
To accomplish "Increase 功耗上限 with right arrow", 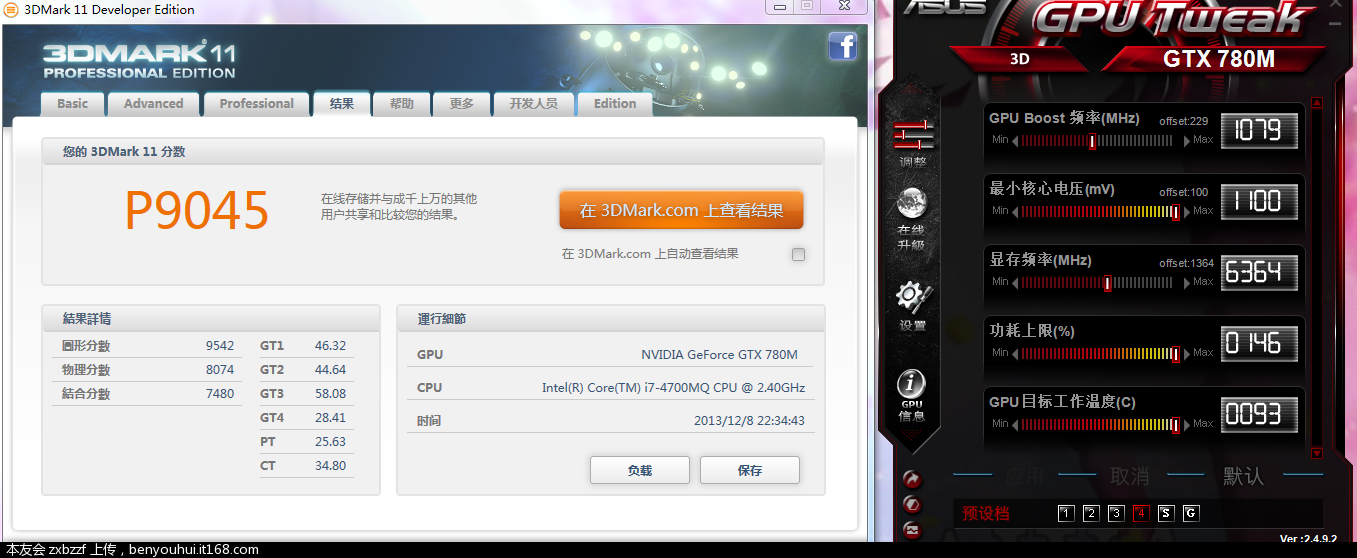I will [1187, 354].
